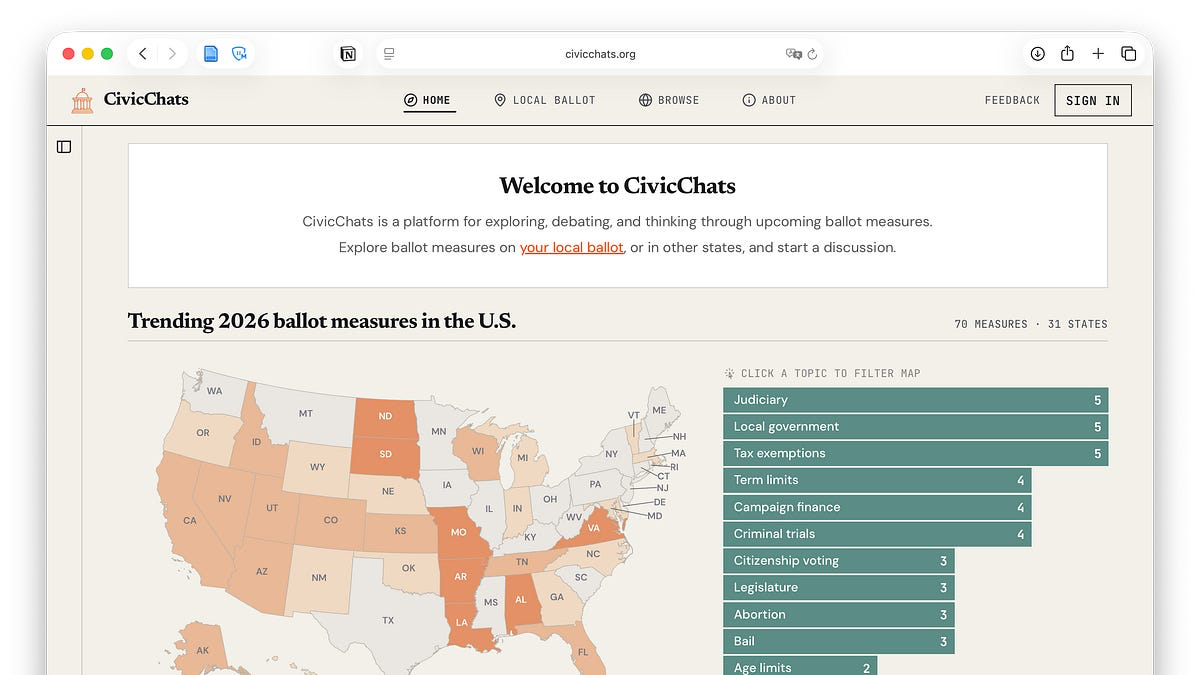Screen dimensions: 1200x675
Task: Open the Safari share icon
Action: (1067, 54)
